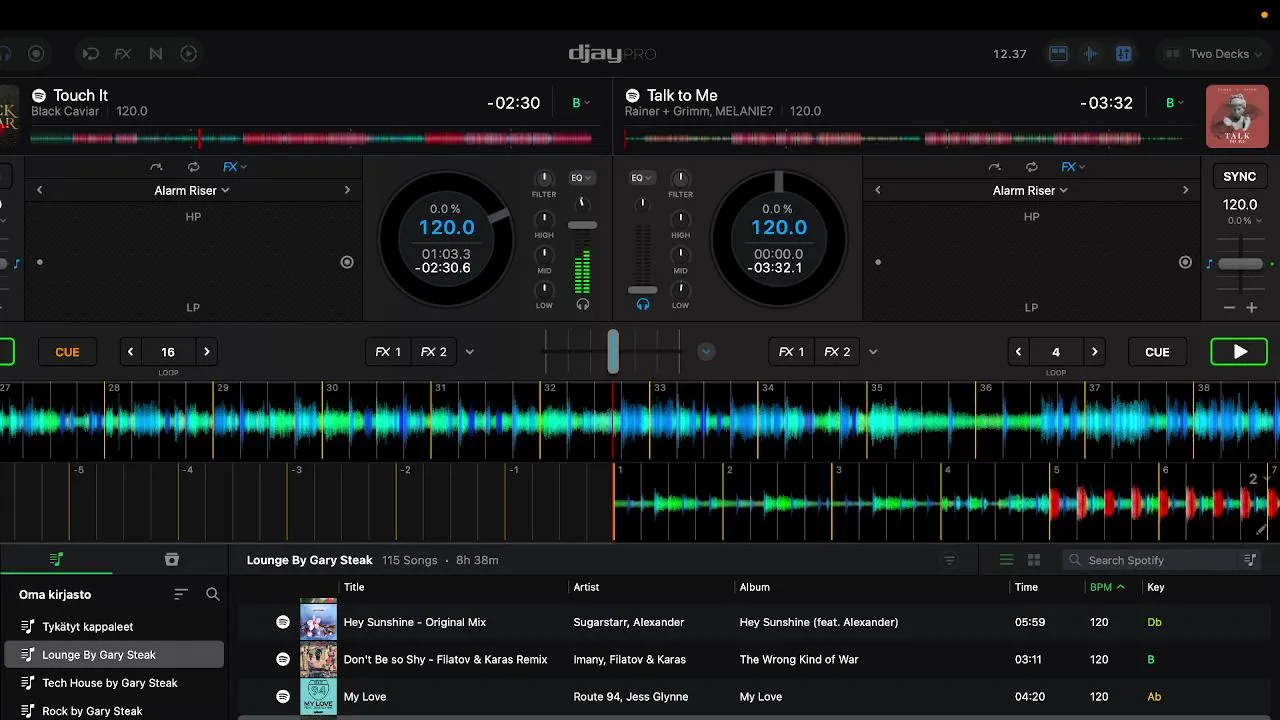Open left deck FX mode dropdown

pos(235,167)
